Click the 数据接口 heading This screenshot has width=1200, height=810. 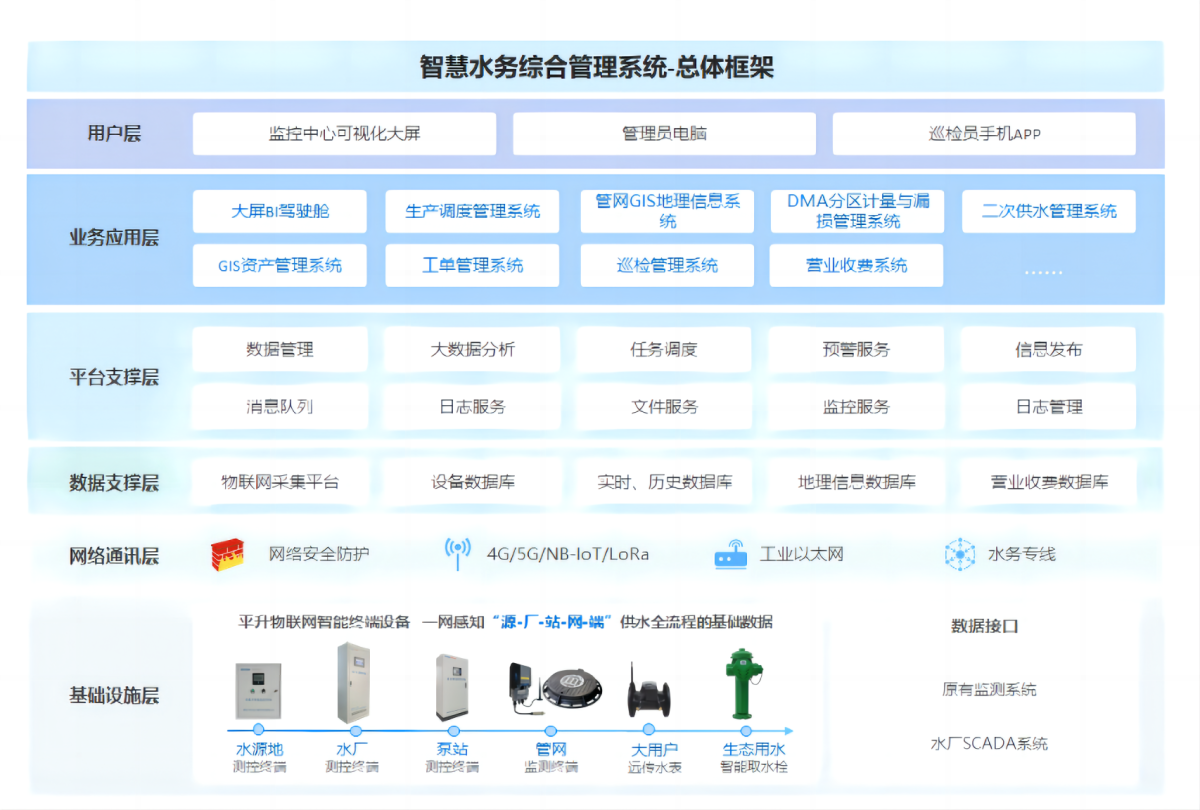[x=984, y=627]
